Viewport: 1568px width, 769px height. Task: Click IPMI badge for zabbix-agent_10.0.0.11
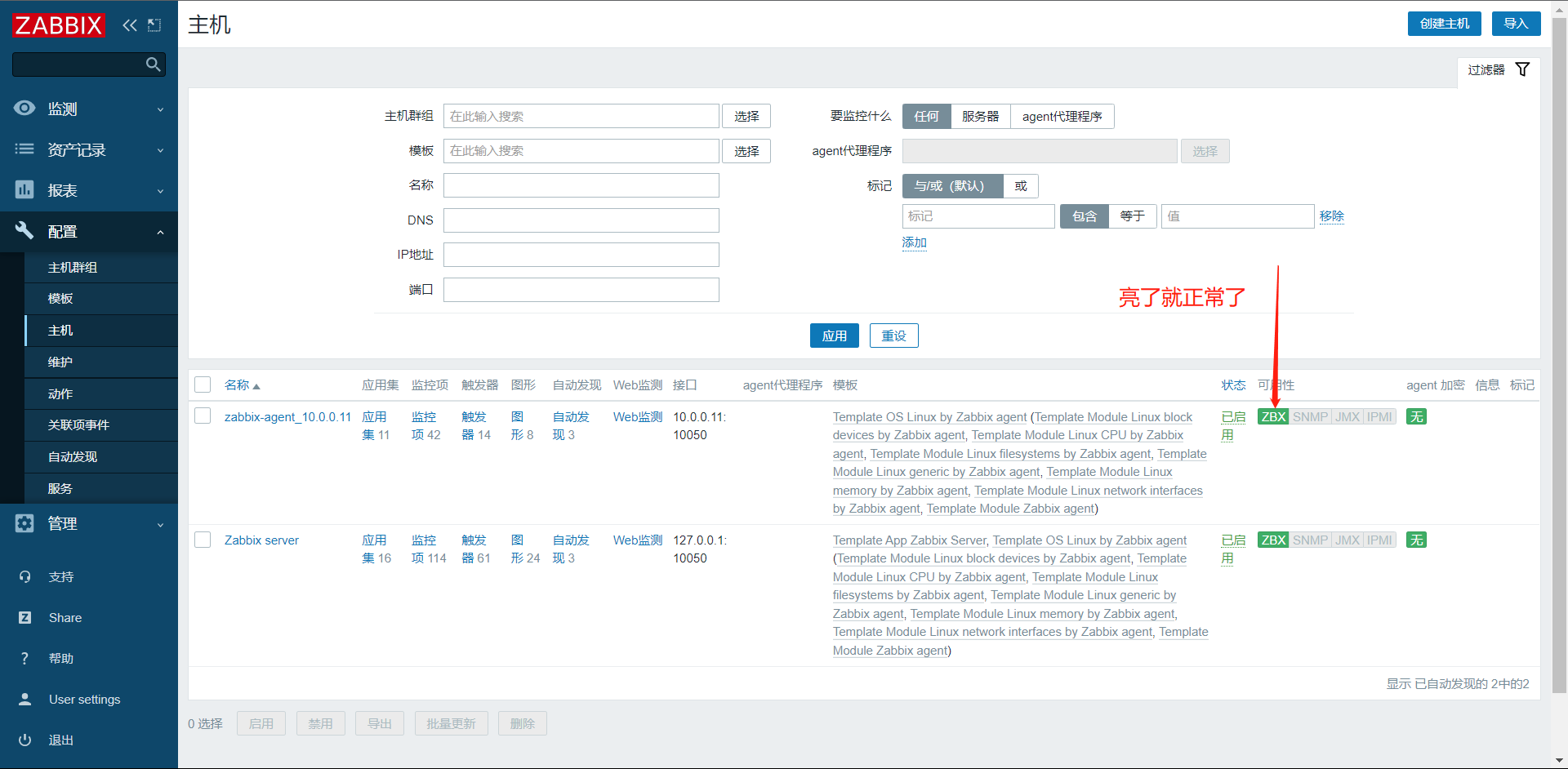pyautogui.click(x=1379, y=417)
